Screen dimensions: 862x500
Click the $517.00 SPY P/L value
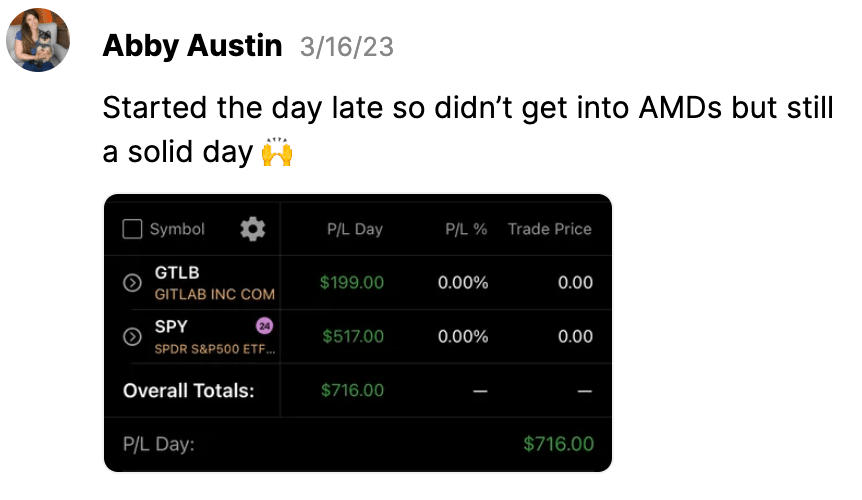tap(353, 336)
